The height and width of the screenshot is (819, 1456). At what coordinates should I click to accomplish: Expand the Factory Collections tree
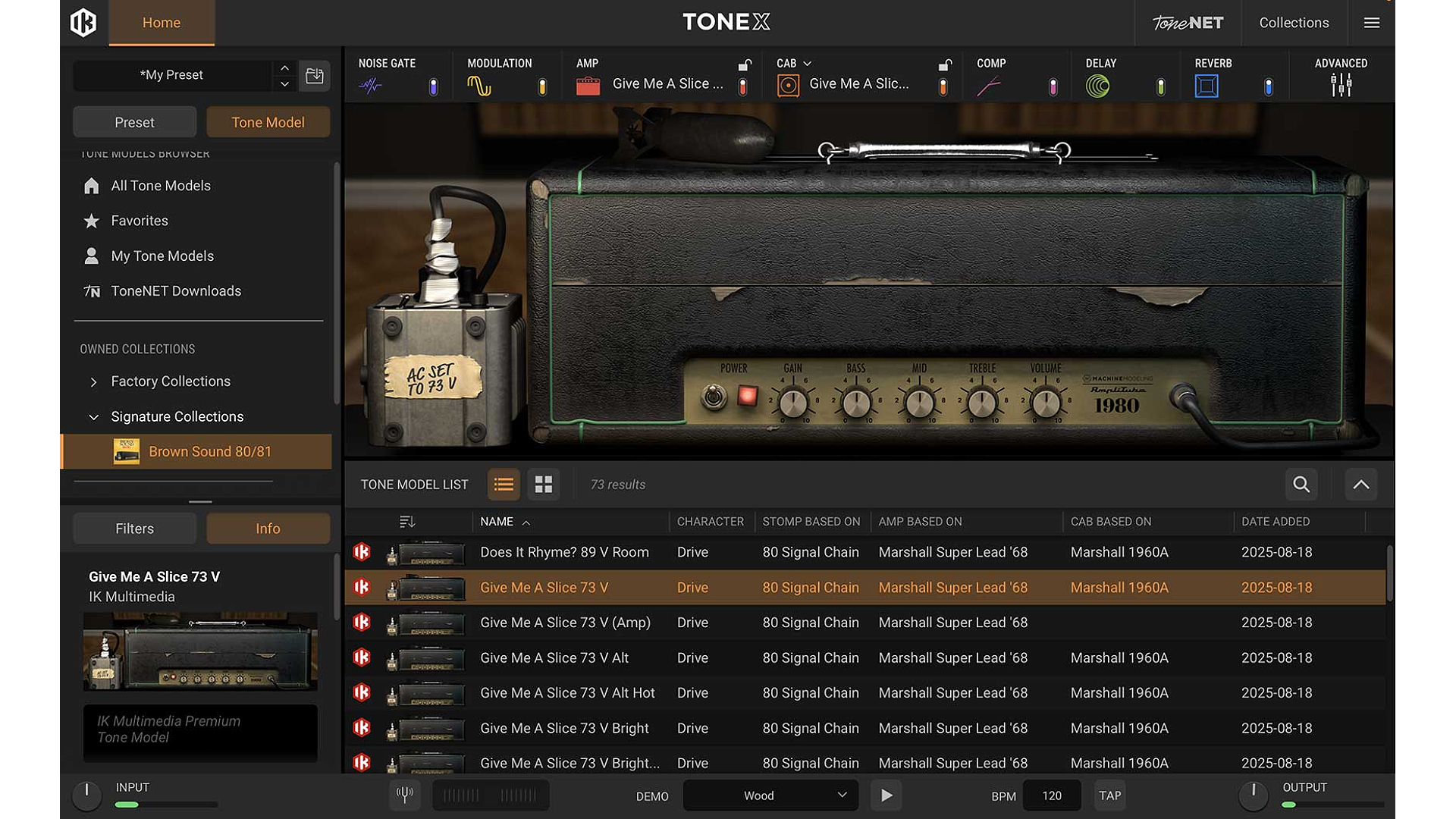(93, 381)
